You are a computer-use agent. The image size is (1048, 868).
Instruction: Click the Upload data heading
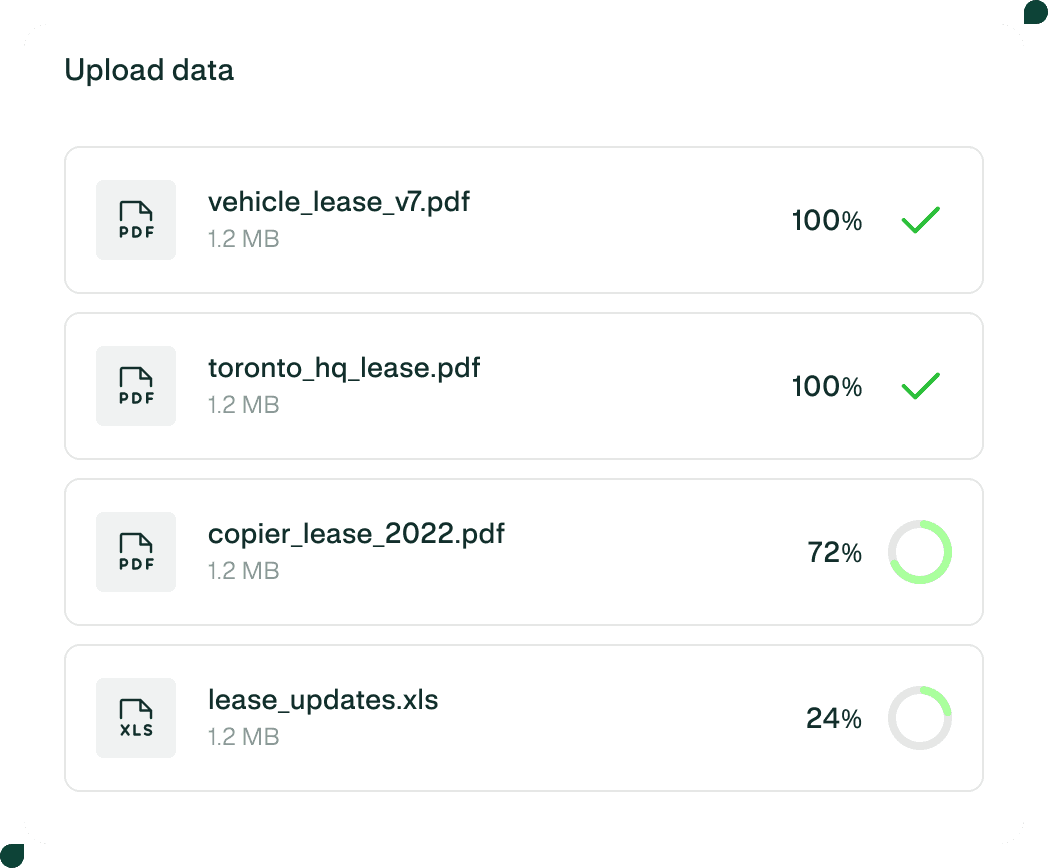click(x=149, y=70)
